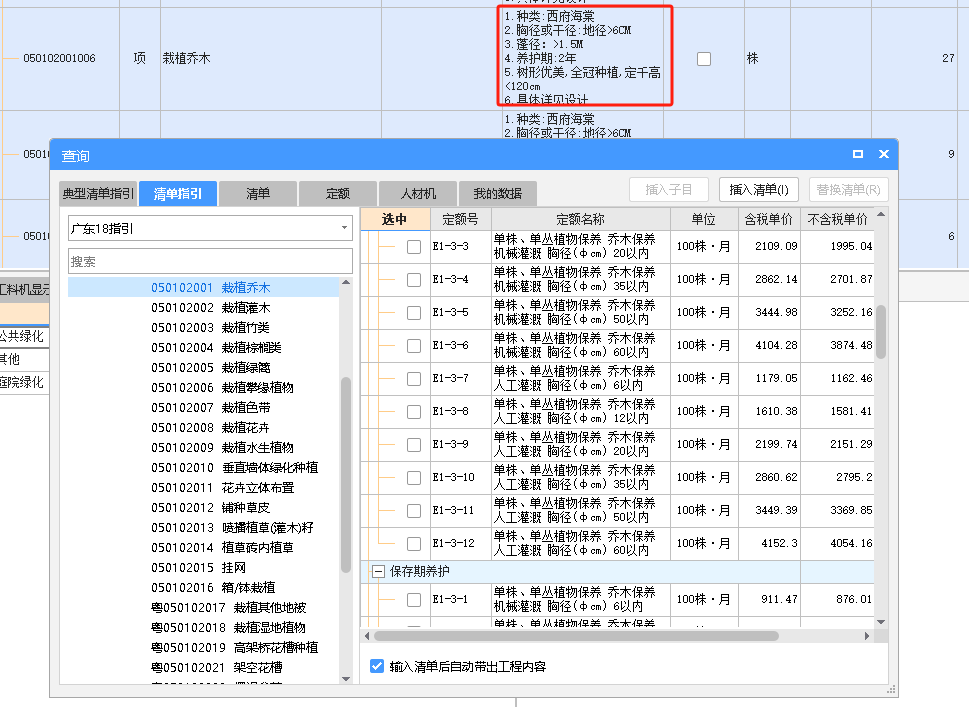
Task: Check the box for quota E1-3-9
Action: 414,445
